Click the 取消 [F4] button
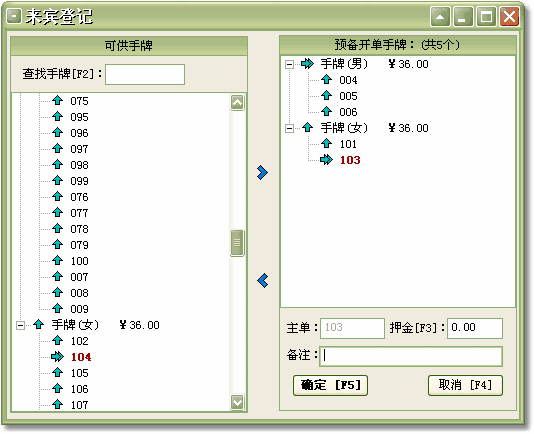 465,385
